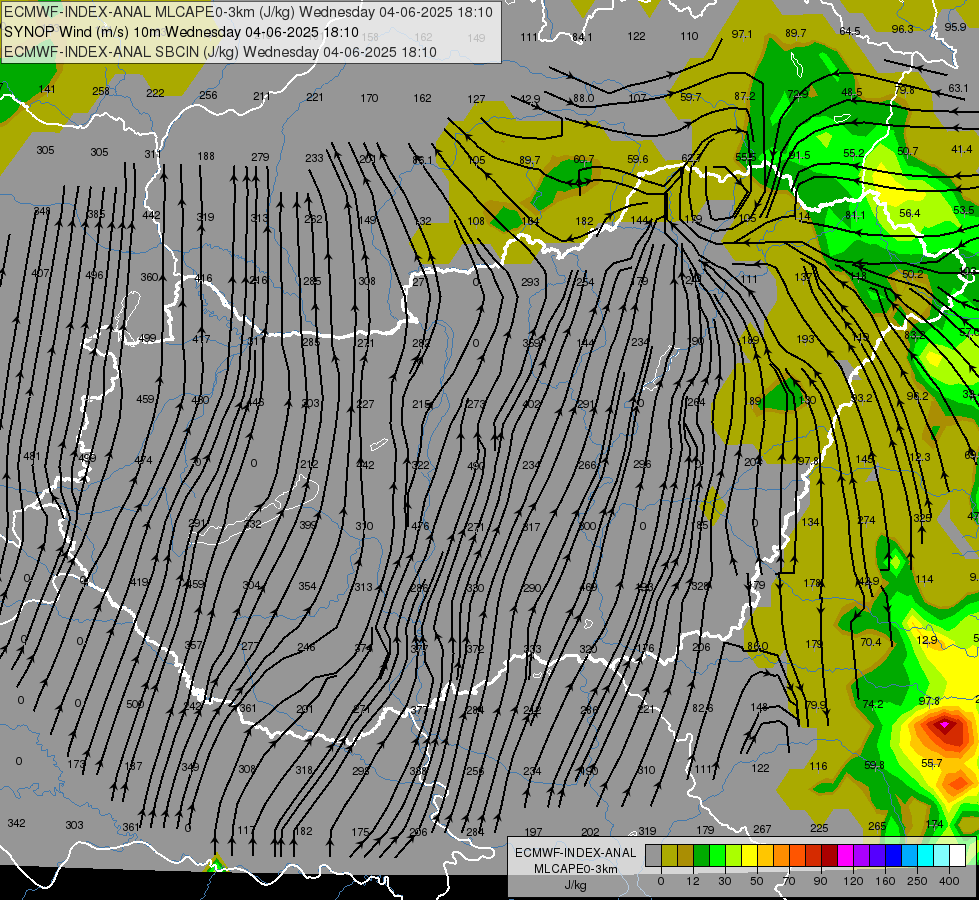Click the map value 64.5
The height and width of the screenshot is (900, 979).
click(x=850, y=31)
